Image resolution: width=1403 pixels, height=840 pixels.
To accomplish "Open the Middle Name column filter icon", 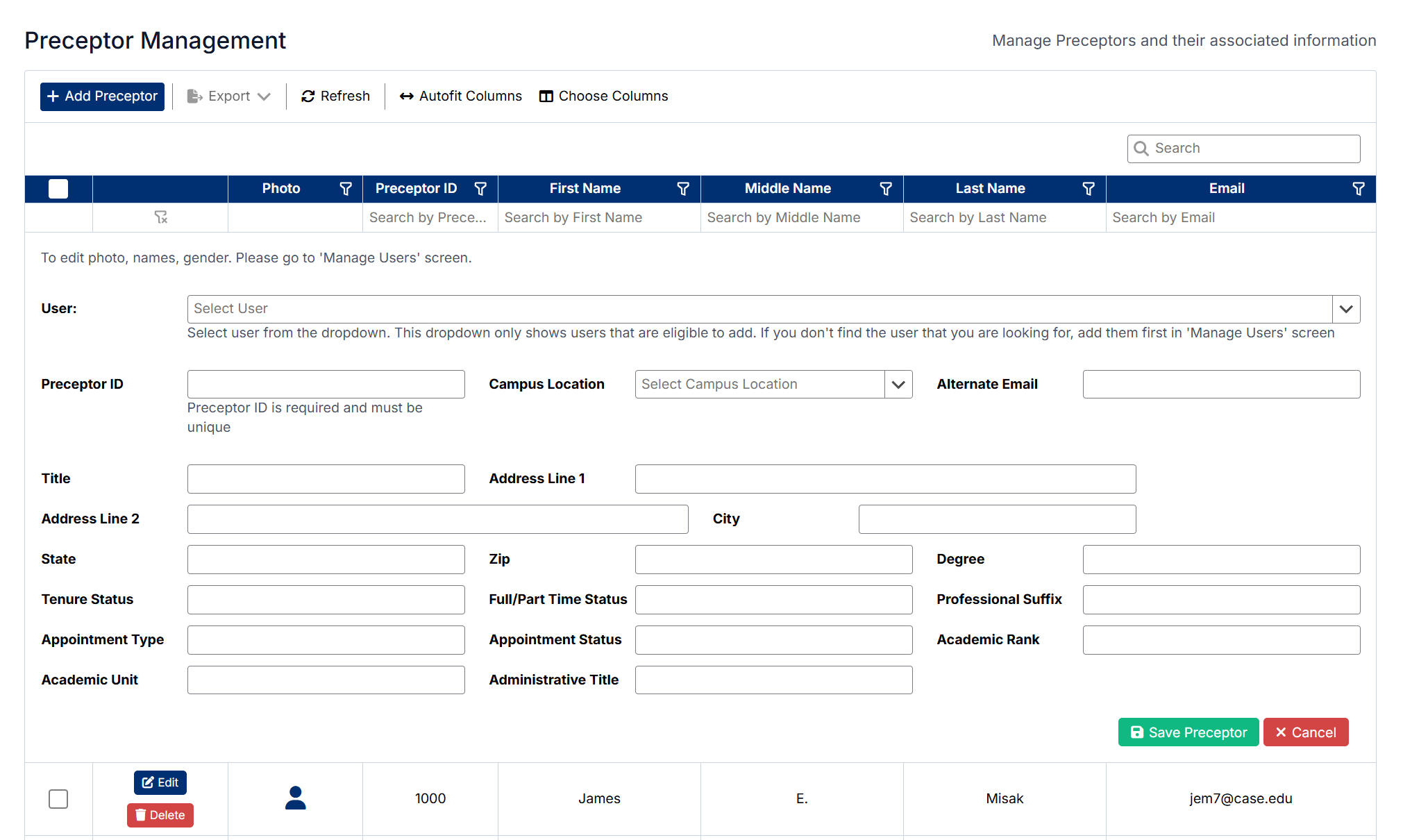I will pyautogui.click(x=886, y=189).
